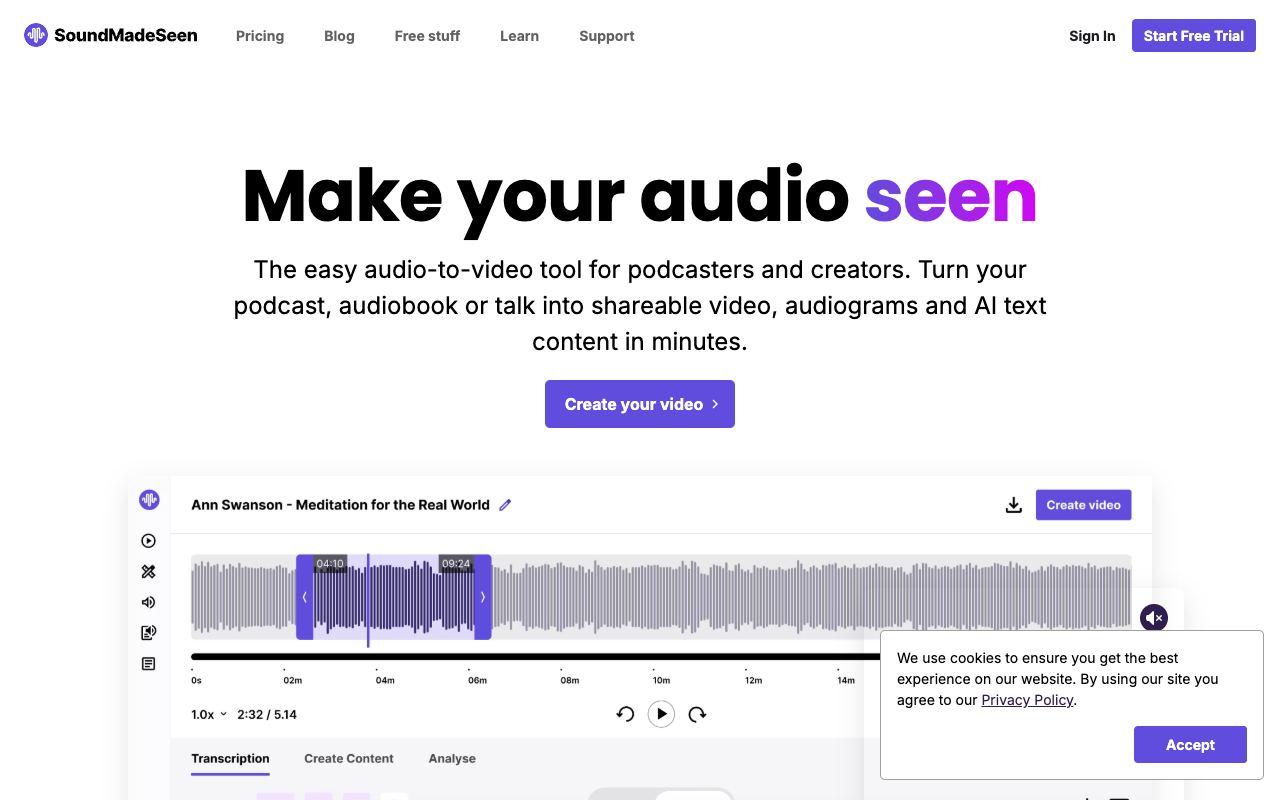Click the Sign In link
The width and height of the screenshot is (1280, 800).
pyautogui.click(x=1092, y=36)
